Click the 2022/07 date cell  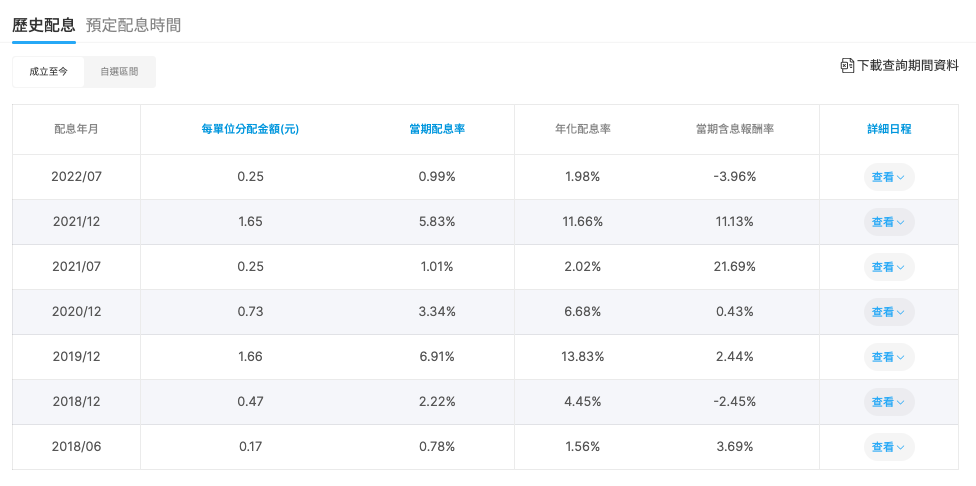[76, 177]
